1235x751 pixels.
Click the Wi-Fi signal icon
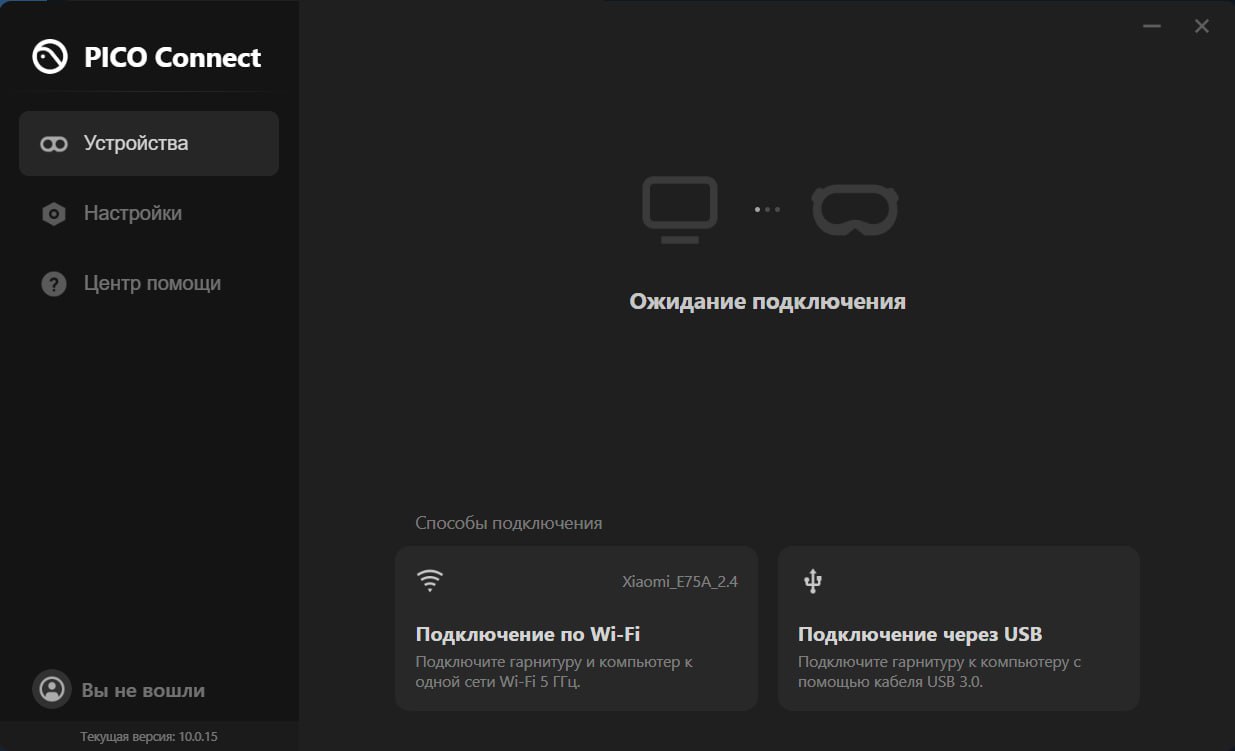tap(430, 581)
